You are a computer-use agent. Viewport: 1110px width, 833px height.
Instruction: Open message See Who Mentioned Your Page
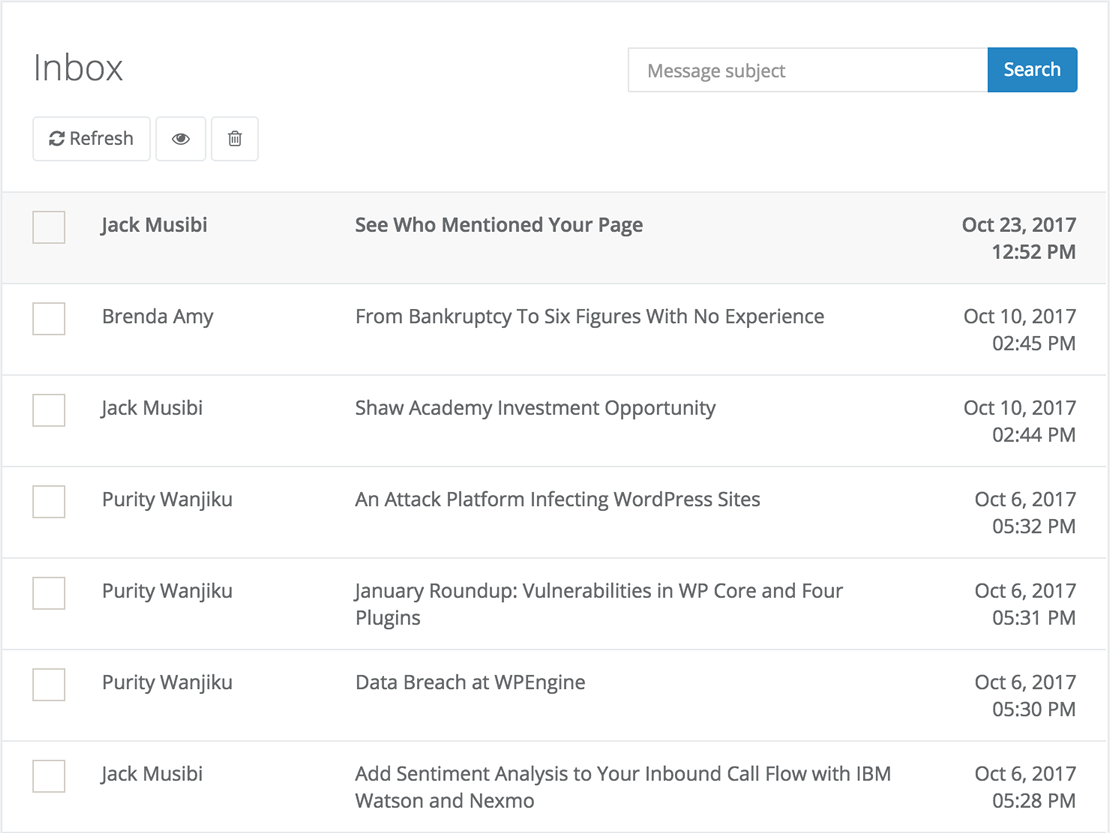coord(499,225)
